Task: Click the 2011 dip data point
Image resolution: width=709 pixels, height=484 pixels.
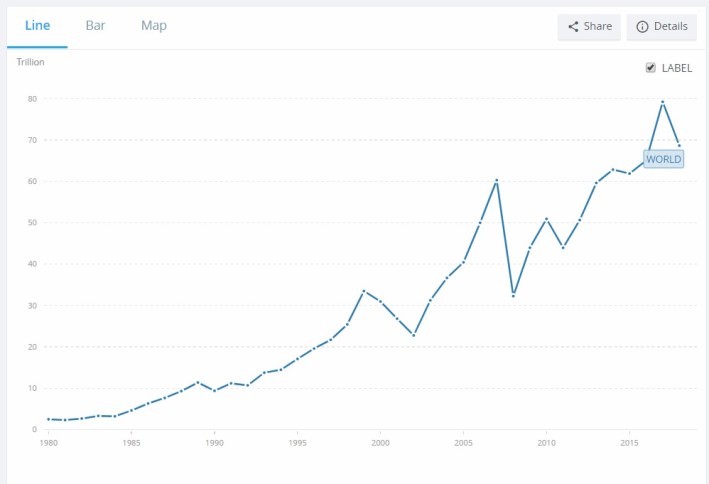Action: [x=562, y=247]
